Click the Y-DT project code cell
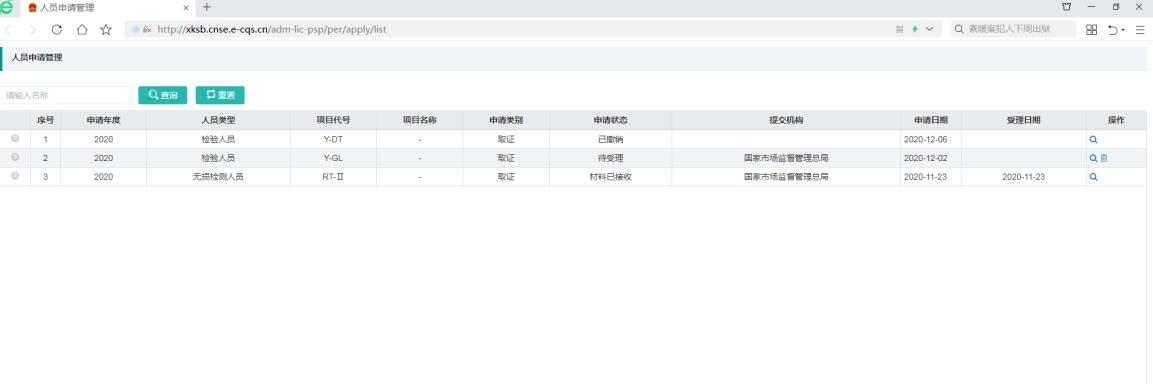1153x384 pixels. [x=333, y=139]
